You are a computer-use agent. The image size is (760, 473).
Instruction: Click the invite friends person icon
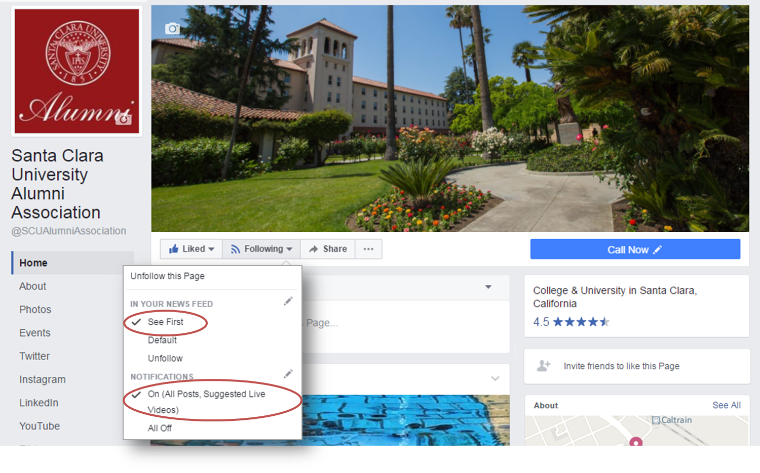544,366
